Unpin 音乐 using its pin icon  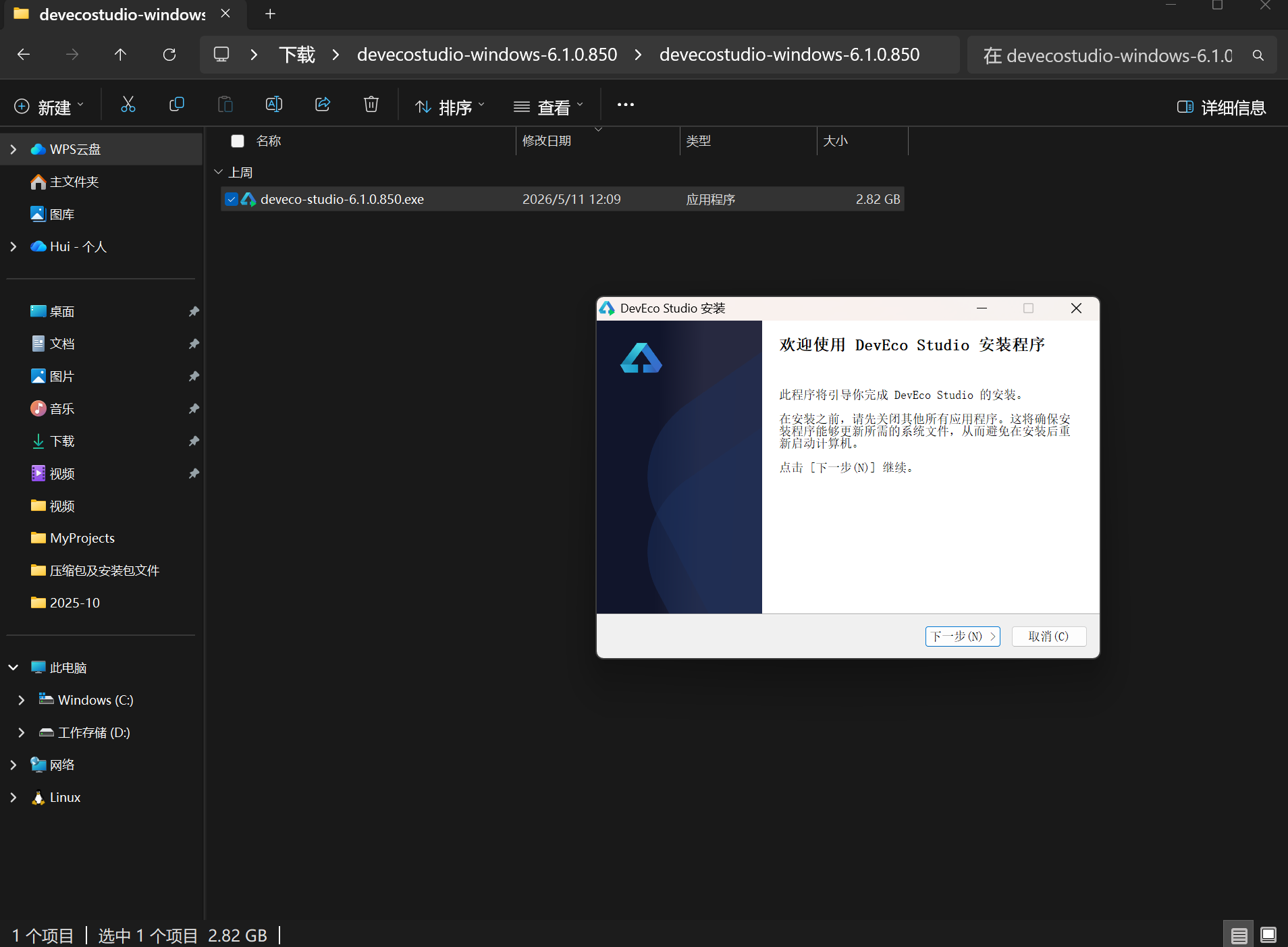[194, 408]
